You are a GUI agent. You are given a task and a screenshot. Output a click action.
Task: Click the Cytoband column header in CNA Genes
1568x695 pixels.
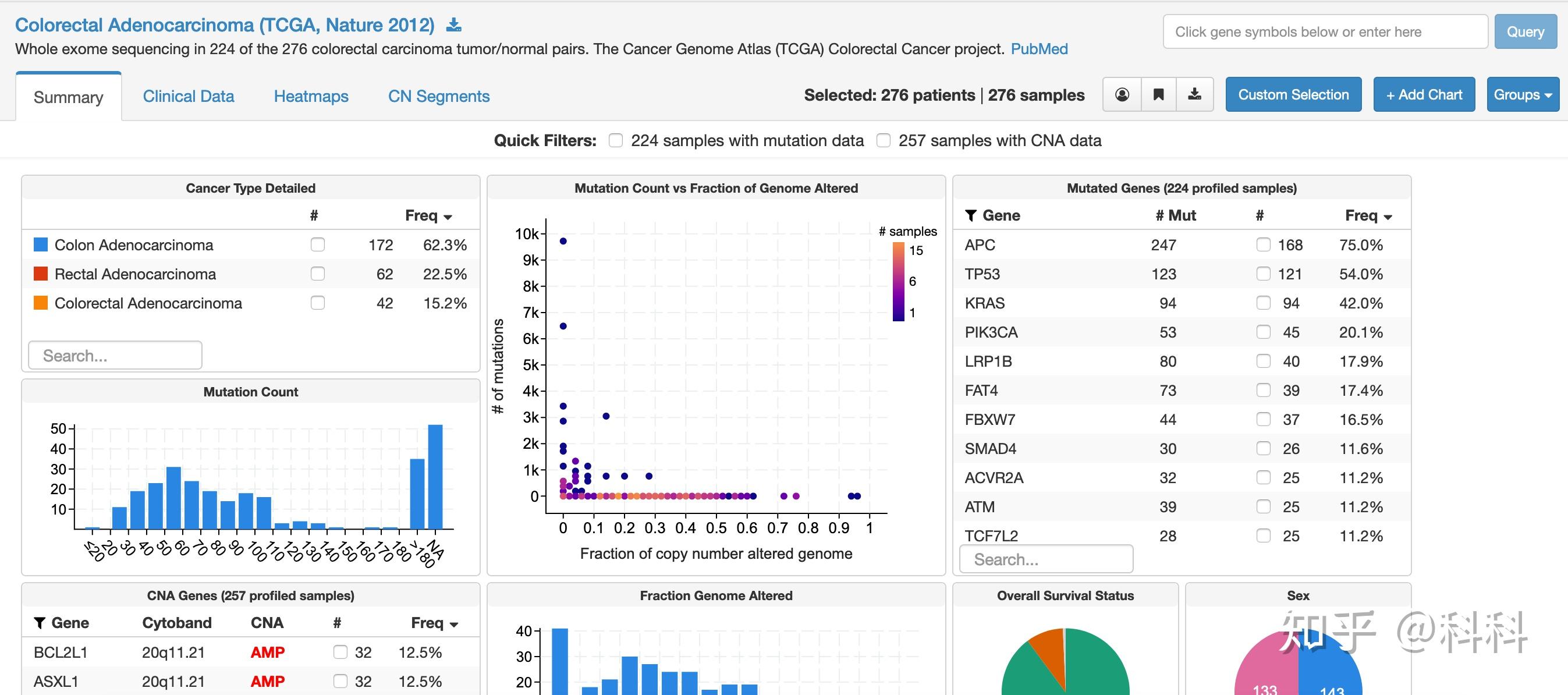[x=176, y=623]
